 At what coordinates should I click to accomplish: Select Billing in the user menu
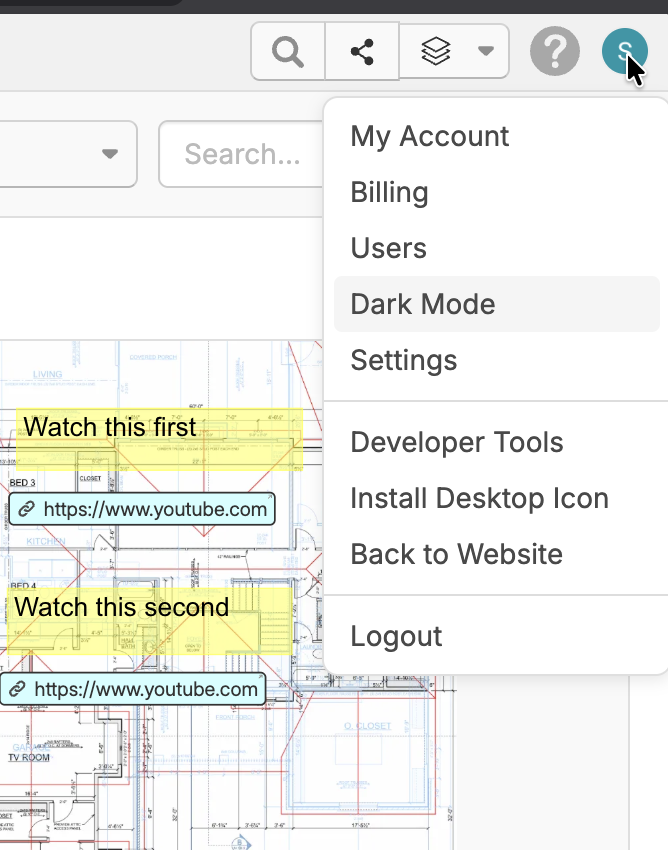[x=389, y=193]
